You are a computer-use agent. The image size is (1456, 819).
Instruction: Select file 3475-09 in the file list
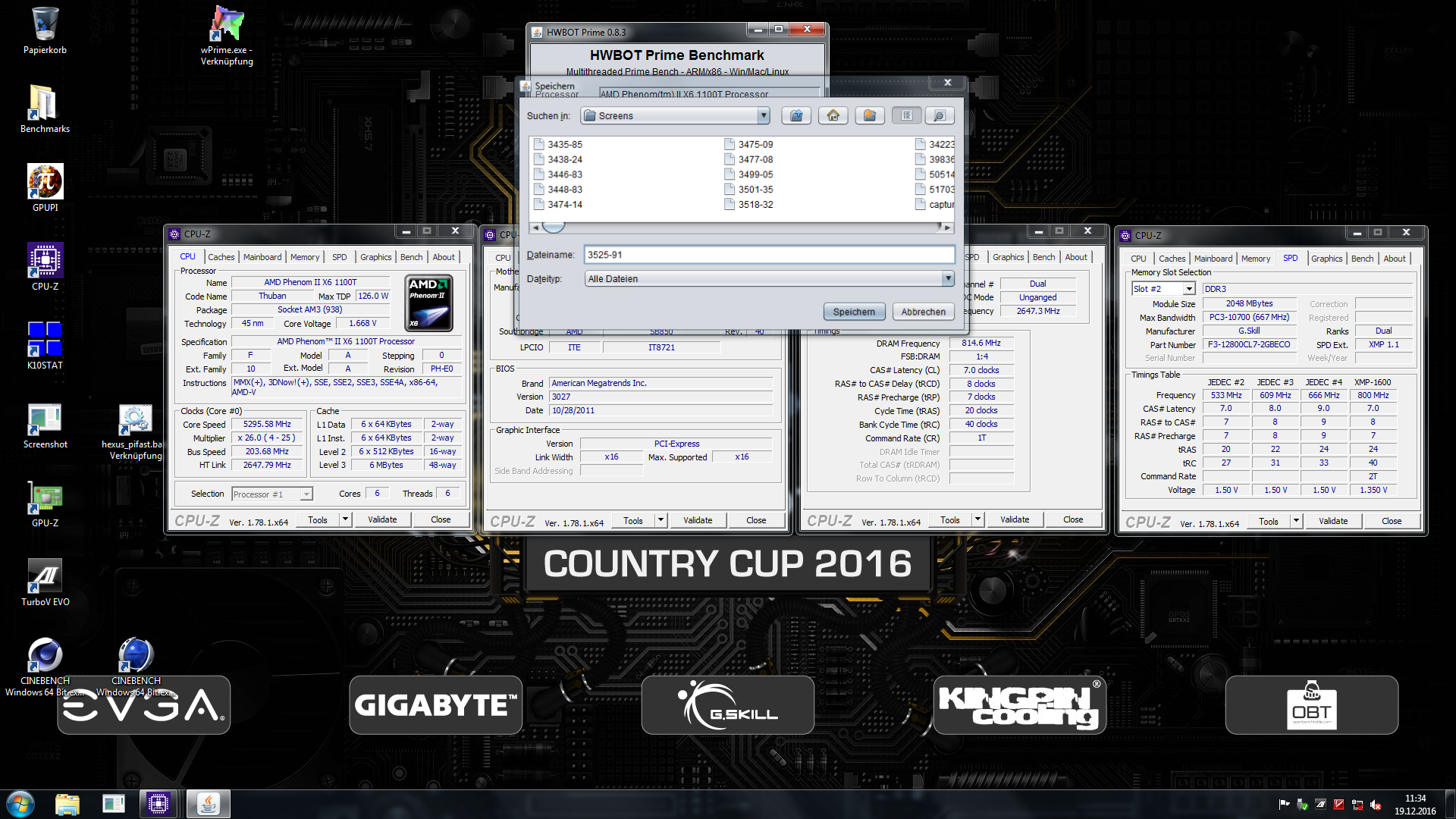click(x=748, y=144)
